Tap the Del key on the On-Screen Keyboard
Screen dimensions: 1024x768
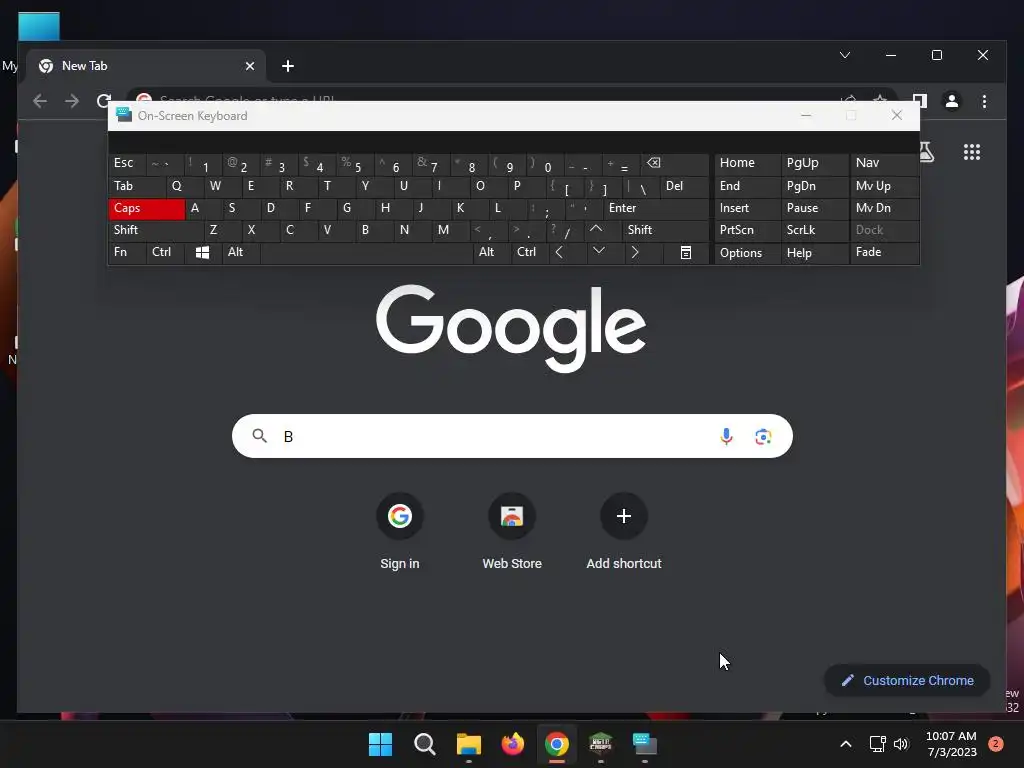pos(684,186)
